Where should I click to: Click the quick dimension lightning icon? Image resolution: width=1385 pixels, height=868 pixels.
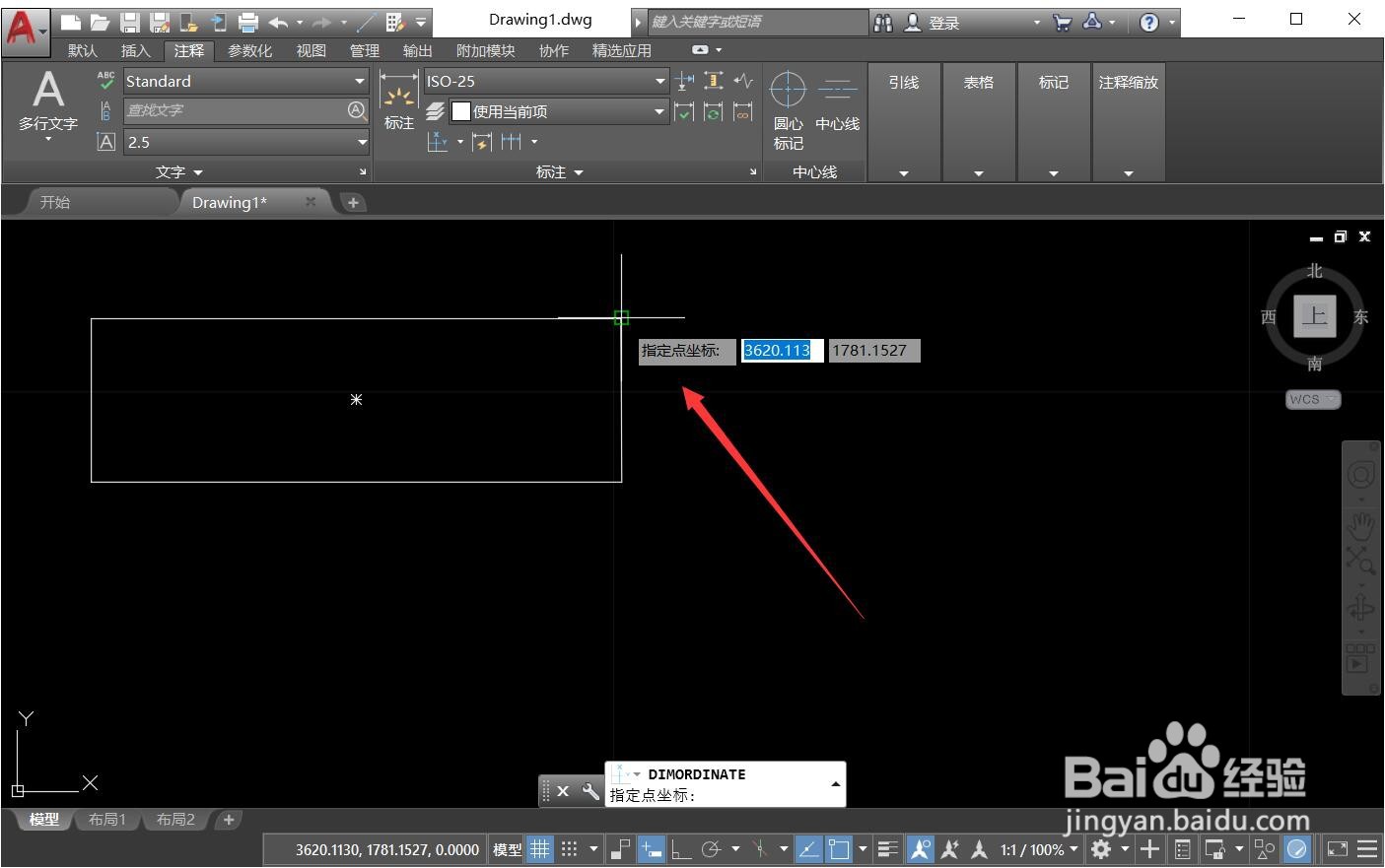coord(481,142)
